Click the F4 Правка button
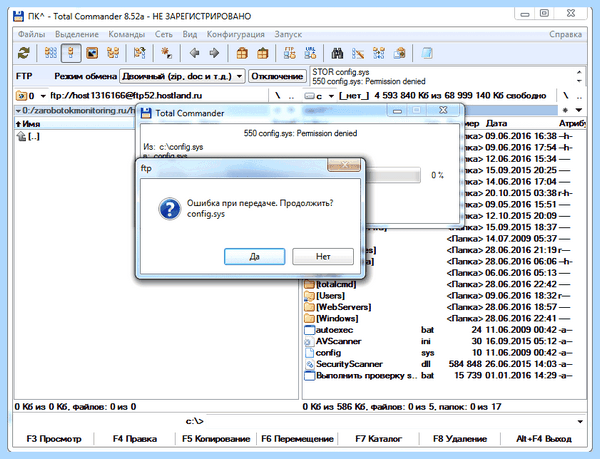Image resolution: width=600 pixels, height=459 pixels. coord(135,439)
